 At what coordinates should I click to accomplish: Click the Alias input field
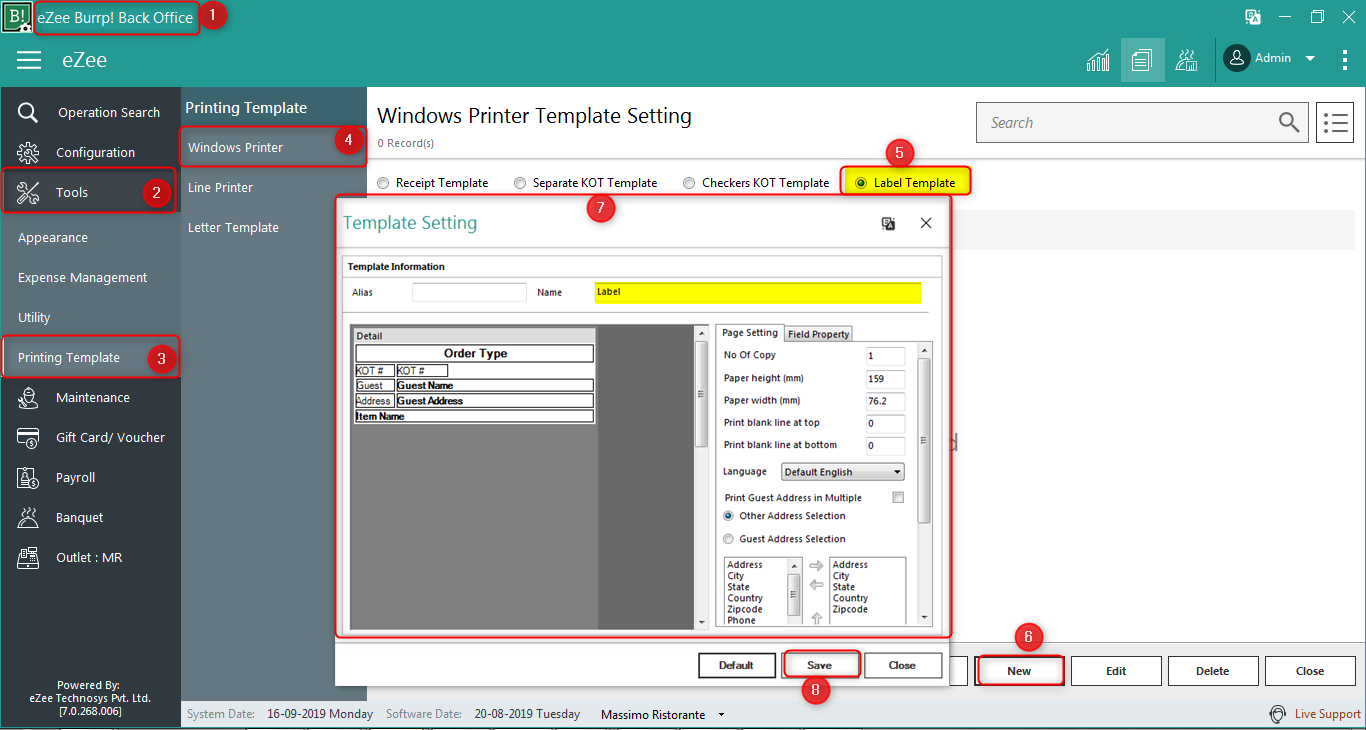coord(469,292)
